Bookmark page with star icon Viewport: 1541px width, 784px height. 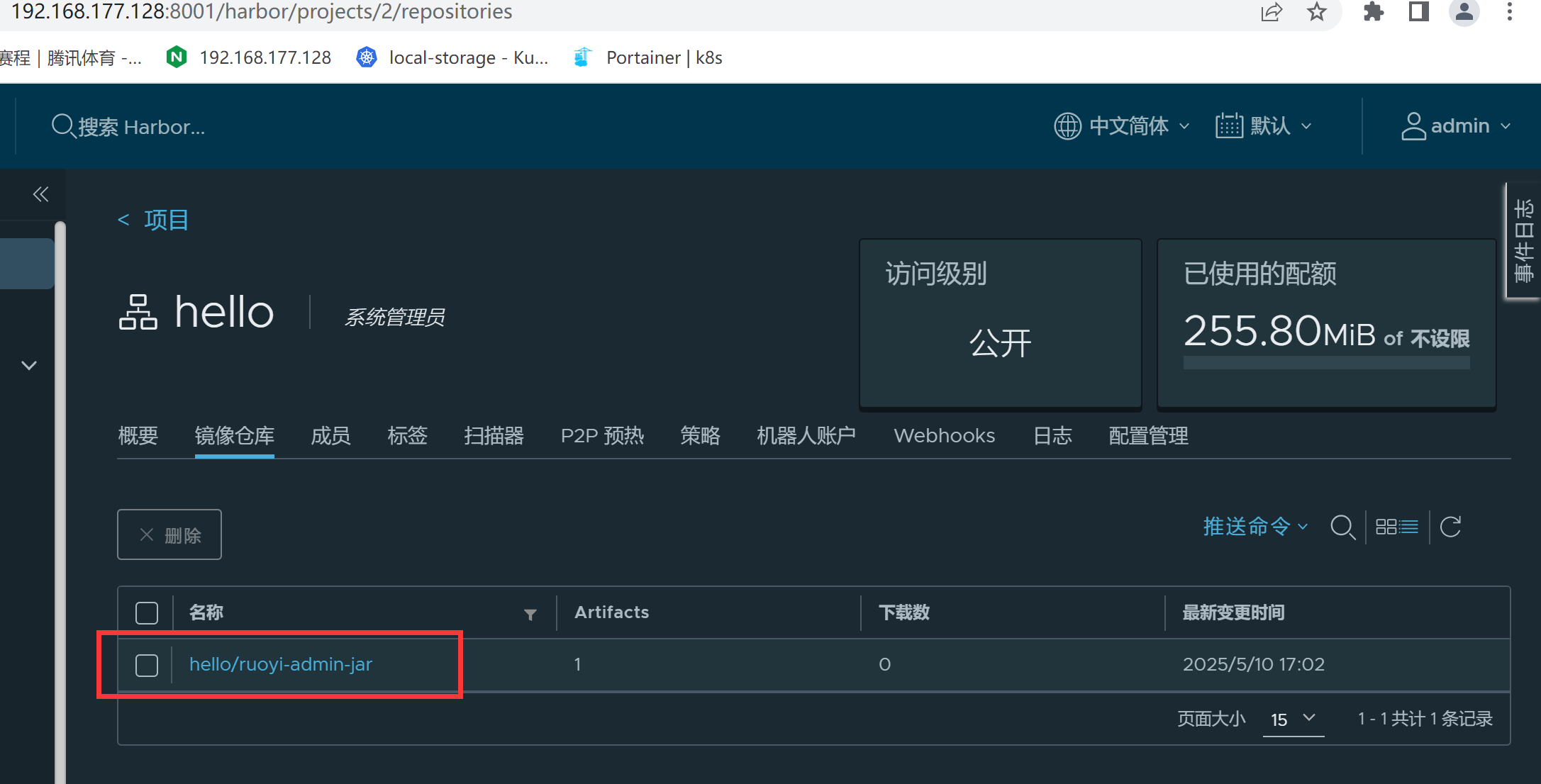point(1317,12)
